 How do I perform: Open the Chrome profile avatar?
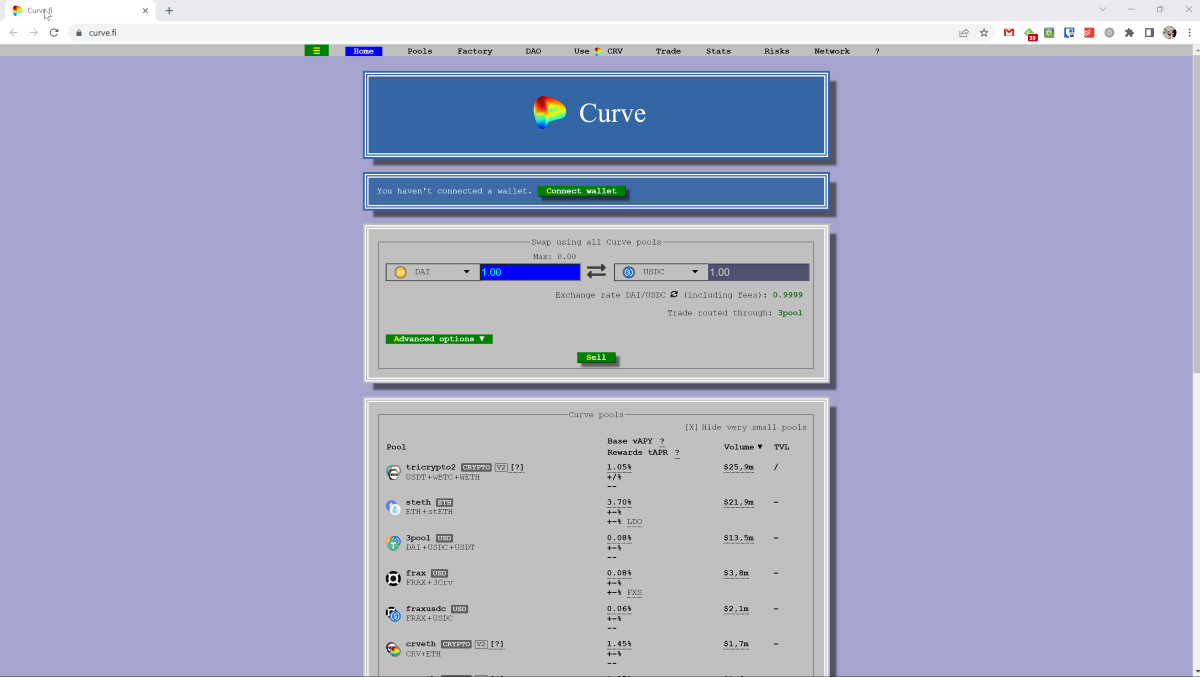pyautogui.click(x=1169, y=32)
